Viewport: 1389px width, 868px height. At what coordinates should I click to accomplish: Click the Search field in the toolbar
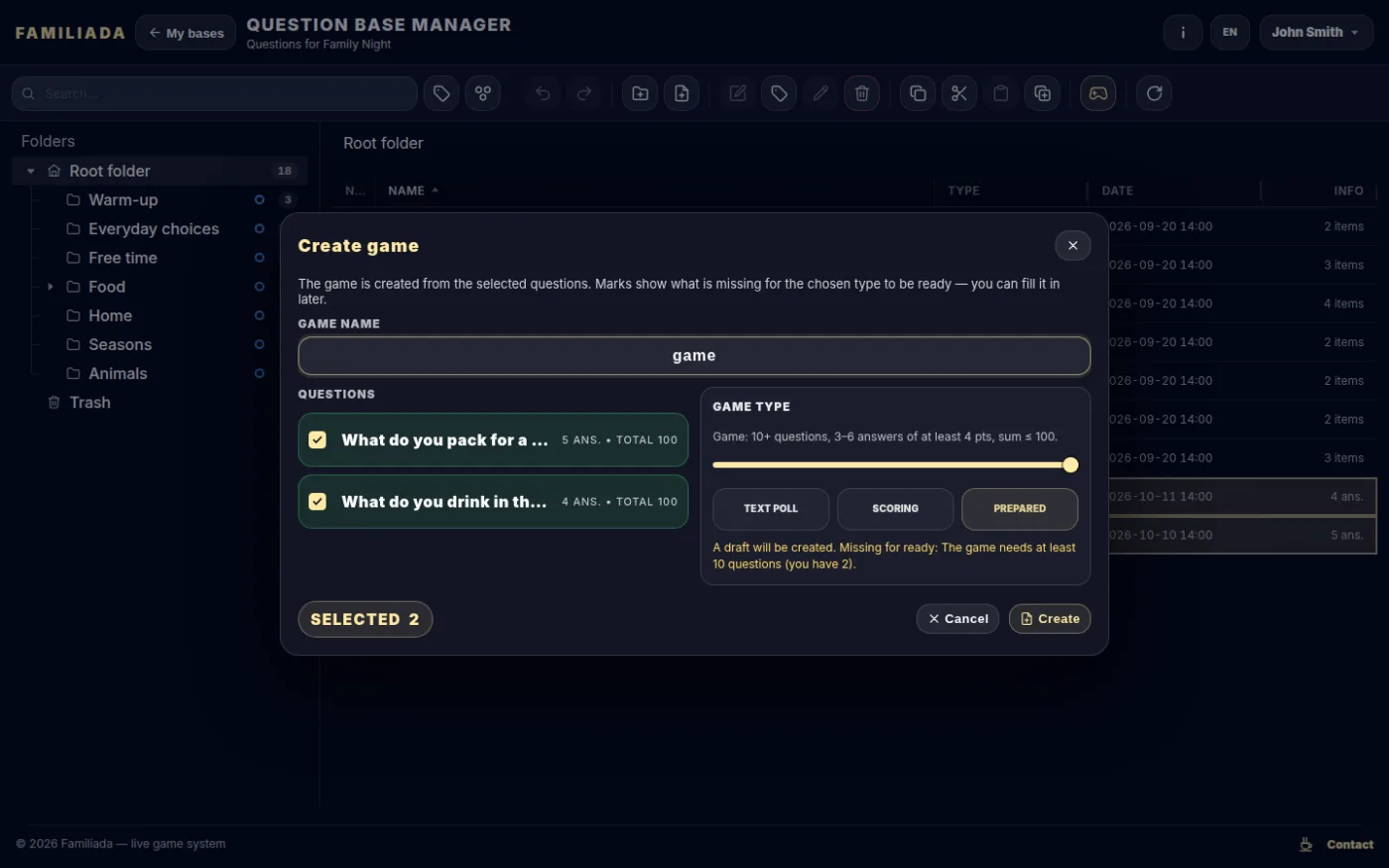(214, 93)
